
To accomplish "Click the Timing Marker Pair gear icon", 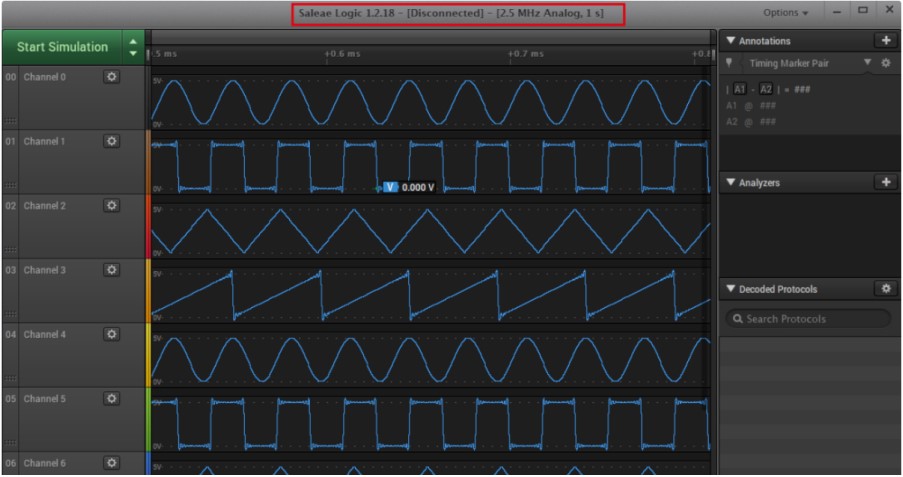I will [x=885, y=63].
